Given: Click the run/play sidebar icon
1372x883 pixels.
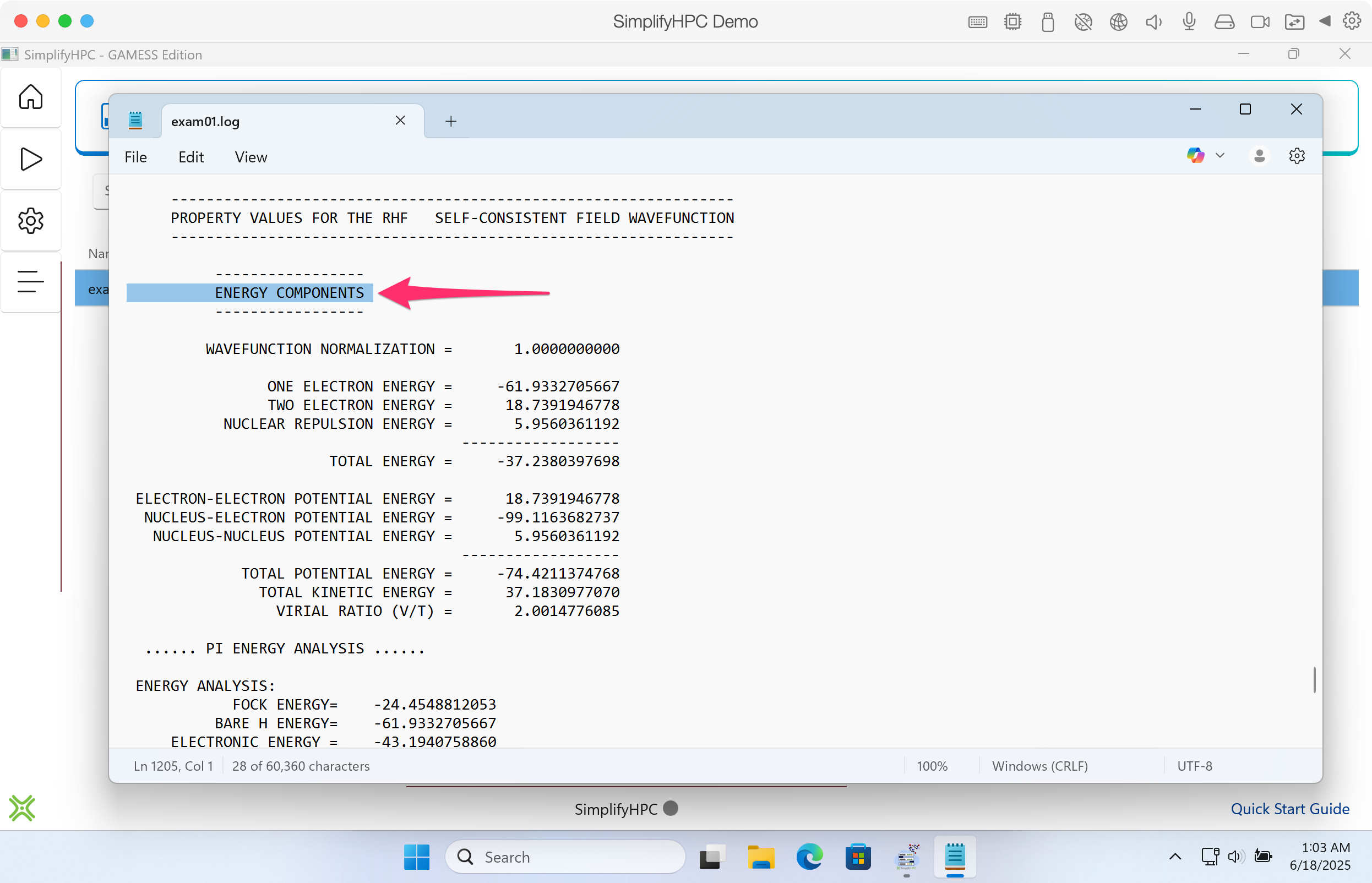Looking at the screenshot, I should [30, 159].
